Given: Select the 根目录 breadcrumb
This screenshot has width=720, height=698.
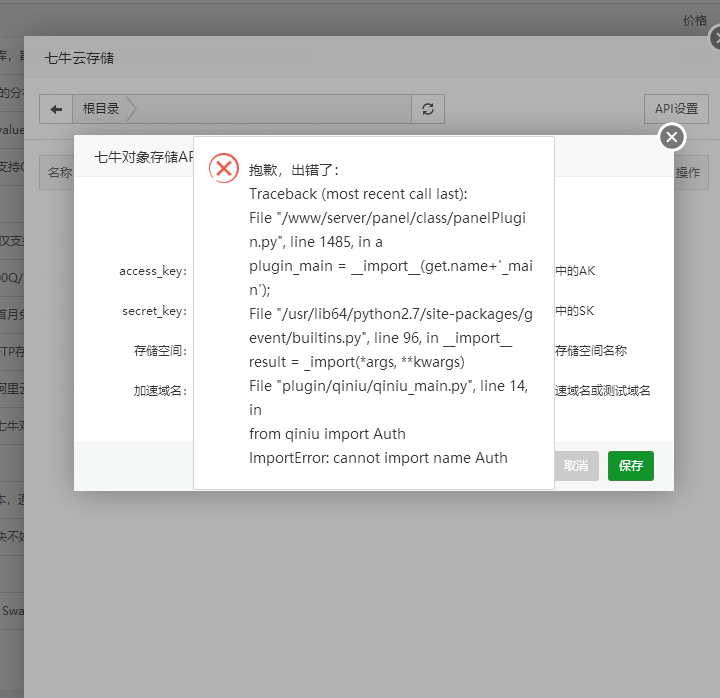Looking at the screenshot, I should [101, 109].
